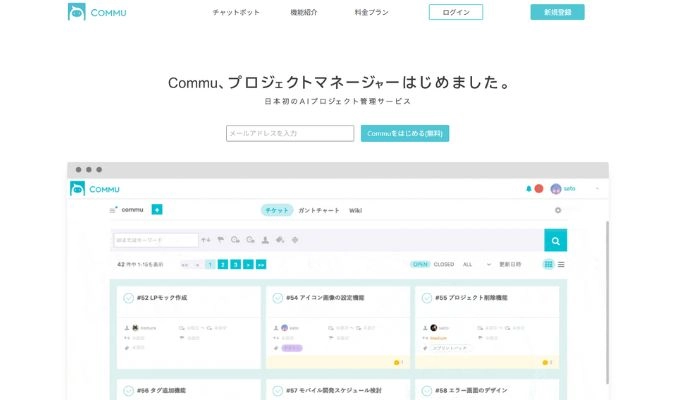Select the CLOSED status filter
Image resolution: width=700 pixels, height=400 pixels.
[x=444, y=264]
